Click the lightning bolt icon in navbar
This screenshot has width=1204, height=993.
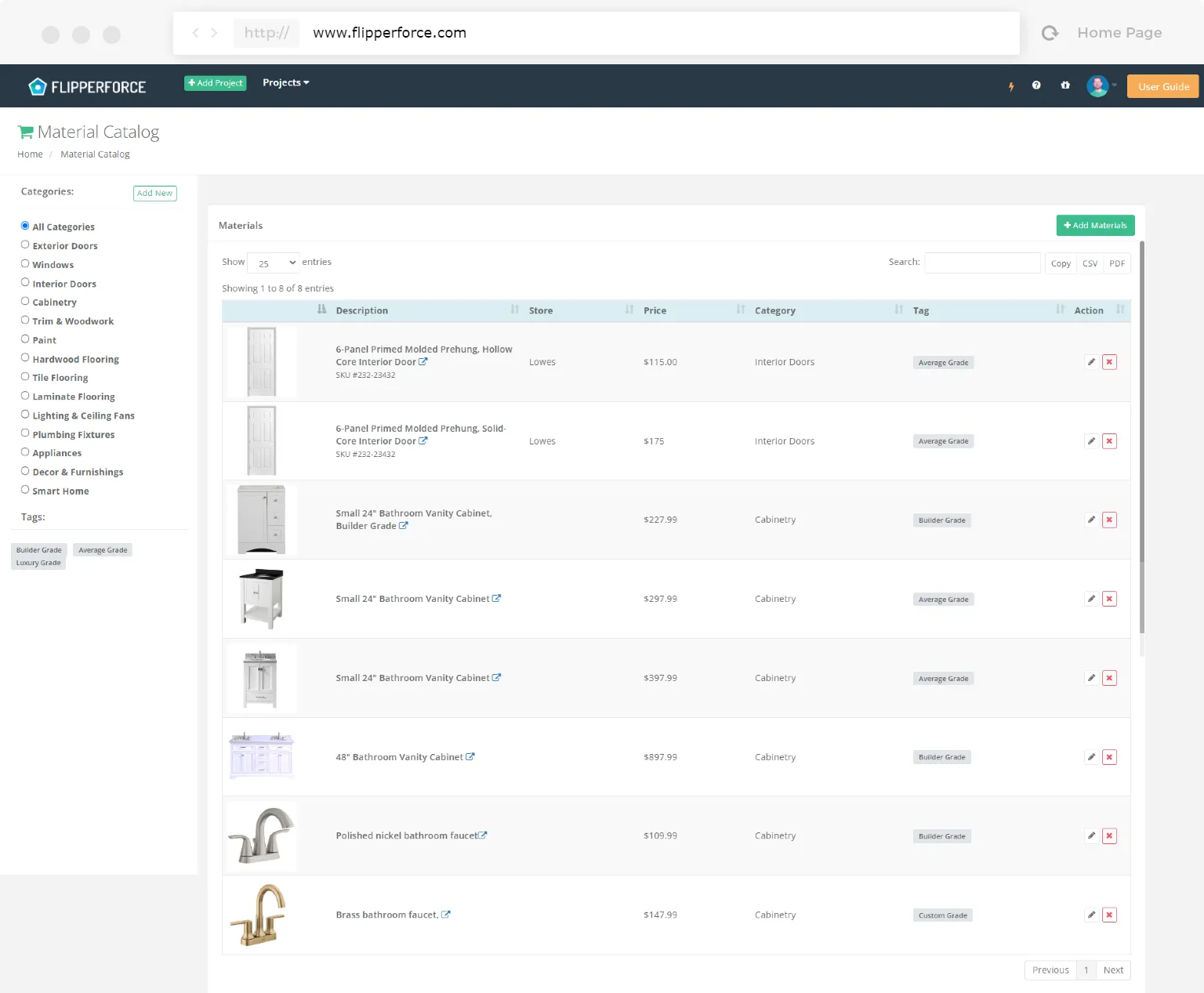1011,86
